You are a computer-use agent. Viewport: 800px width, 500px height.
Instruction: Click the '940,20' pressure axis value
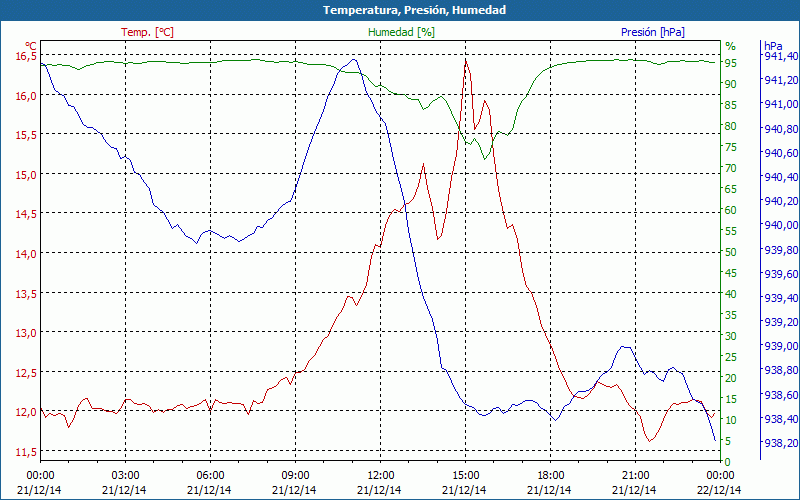coord(782,201)
